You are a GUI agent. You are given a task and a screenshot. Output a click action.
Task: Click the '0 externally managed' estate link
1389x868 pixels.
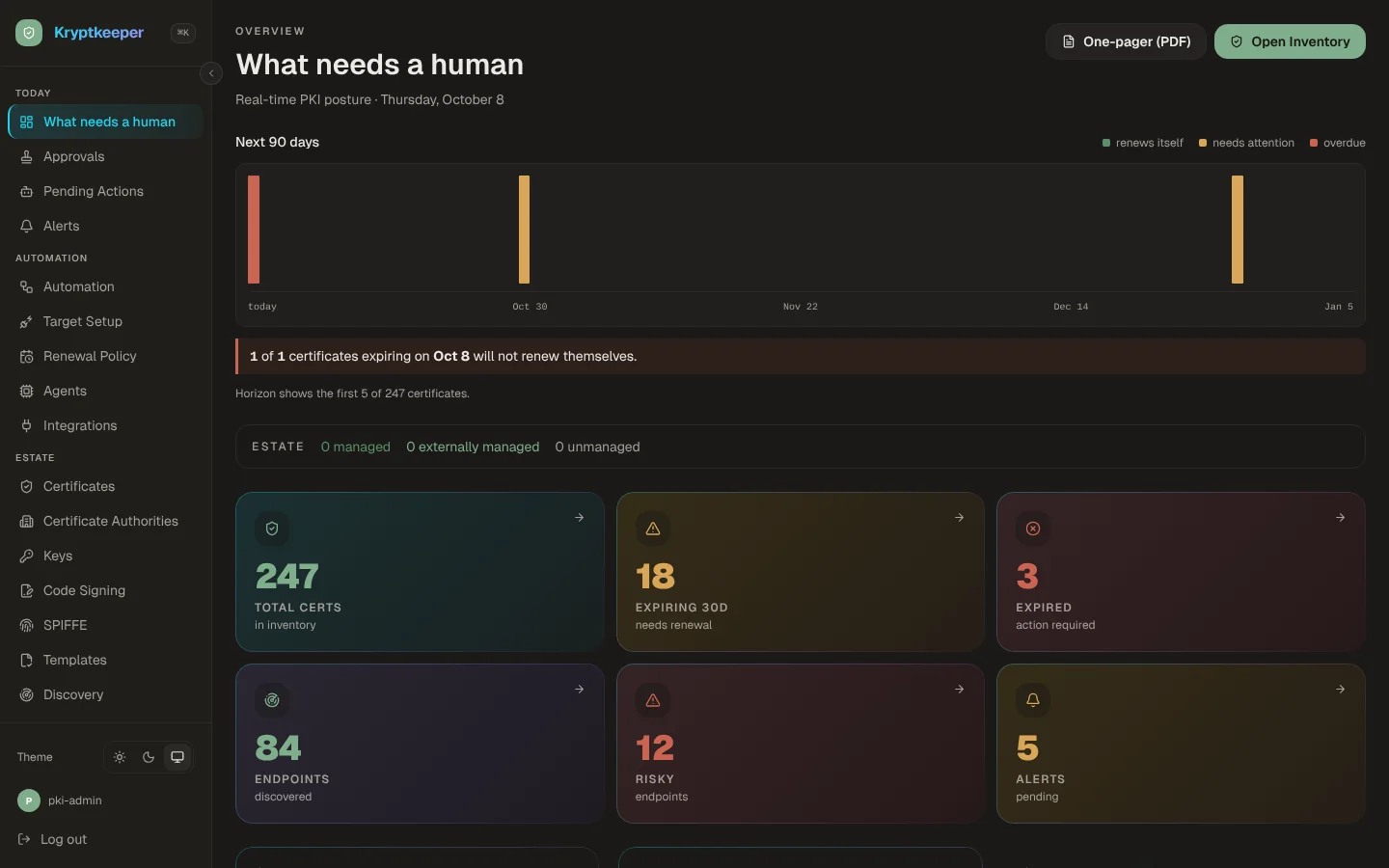[473, 447]
